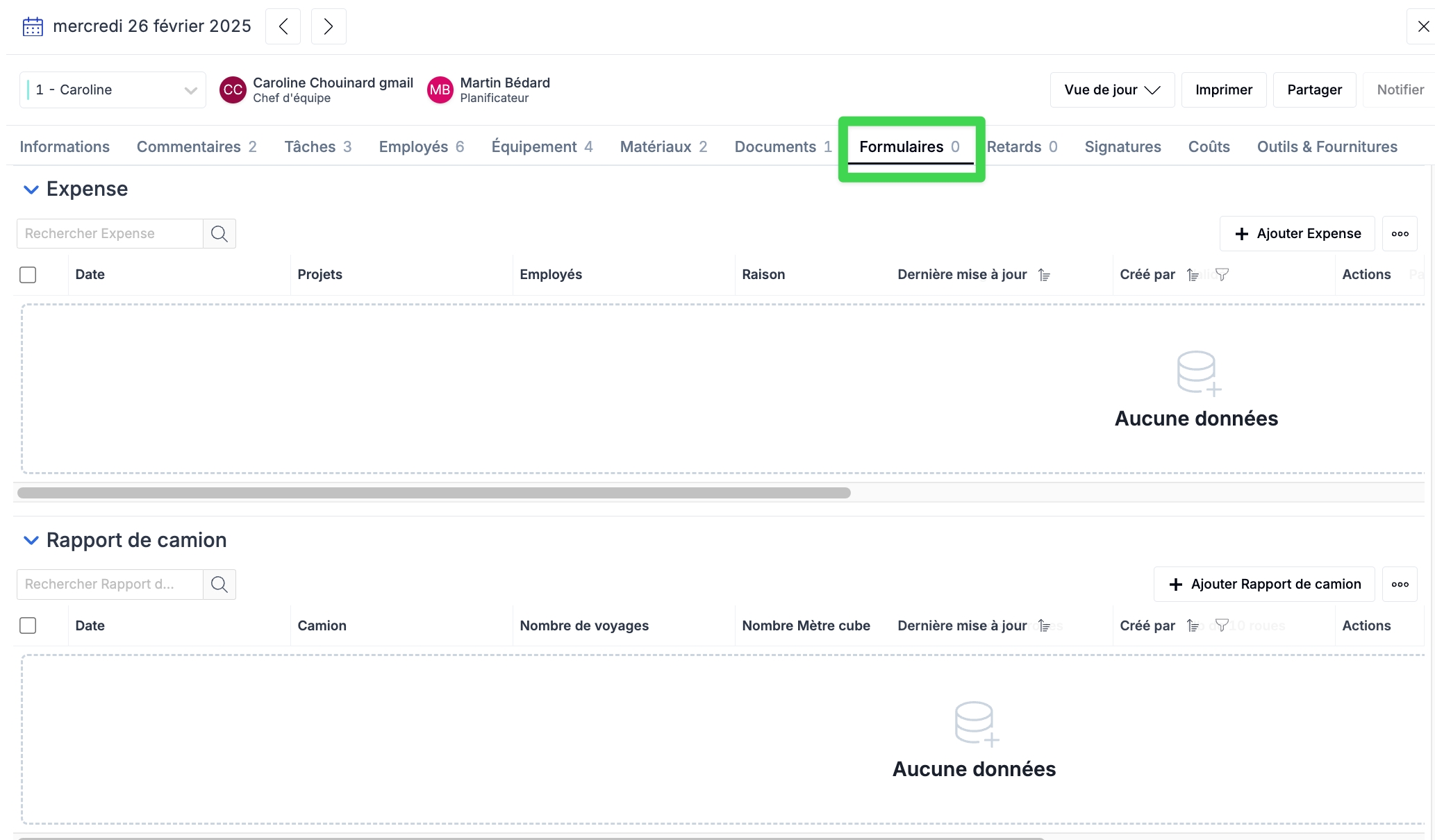Check the select-all box in Expense table
The image size is (1435, 840).
[x=28, y=275]
